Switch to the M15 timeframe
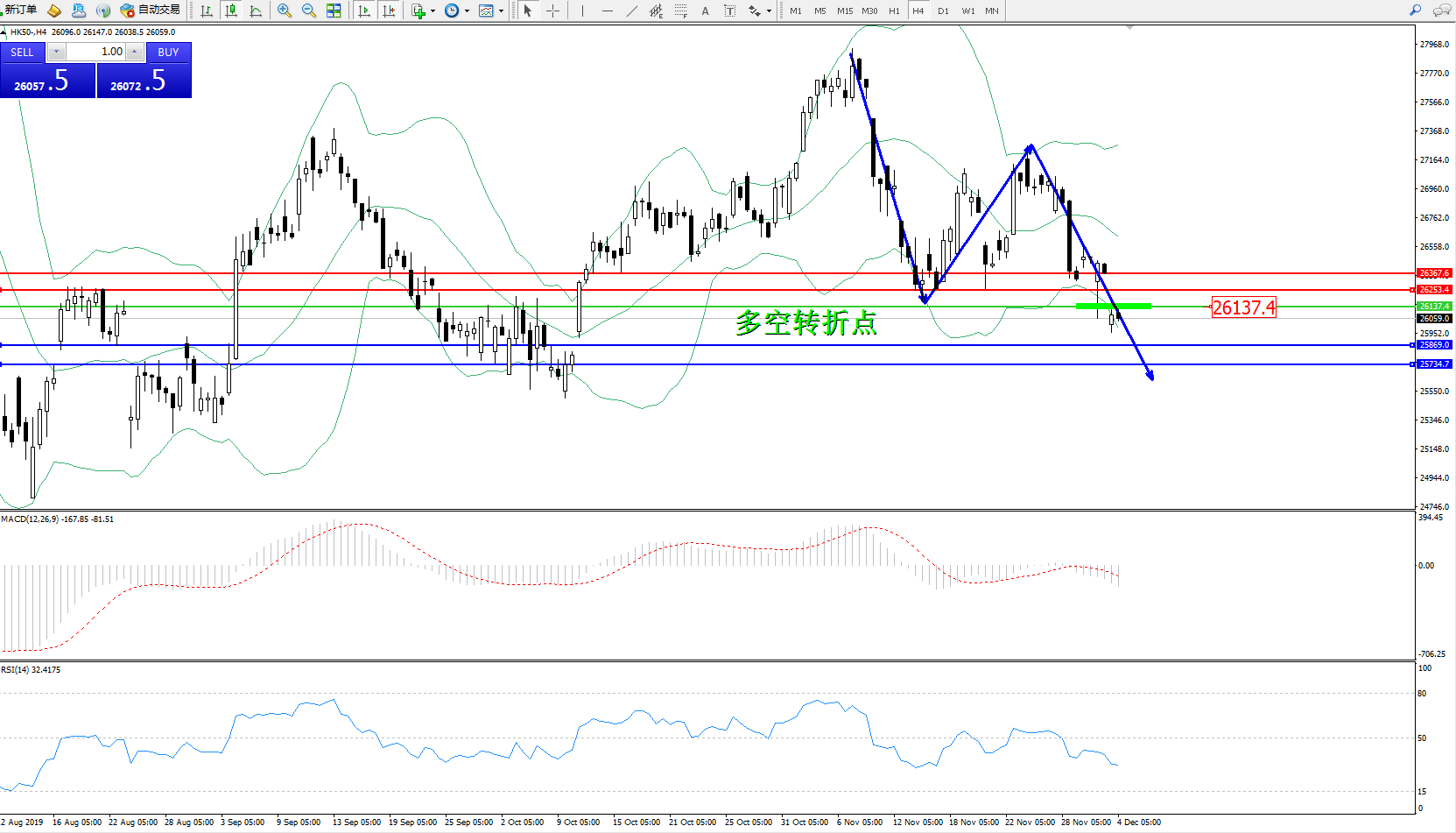Image resolution: width=1456 pixels, height=833 pixels. [x=844, y=11]
